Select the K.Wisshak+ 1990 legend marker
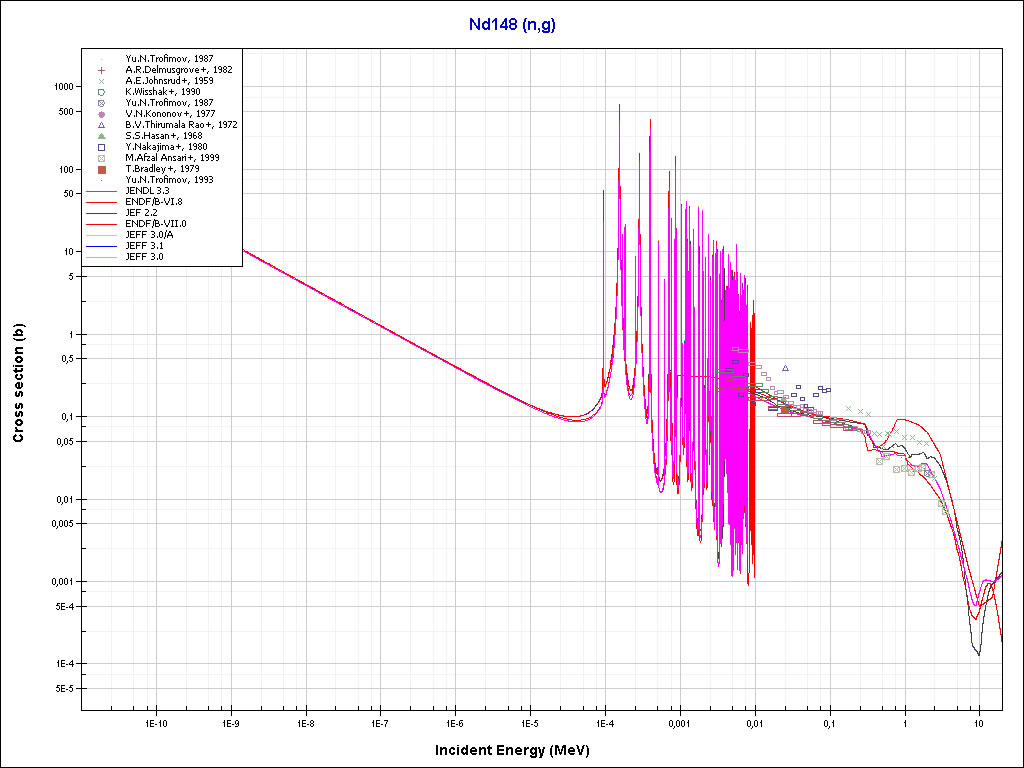The height and width of the screenshot is (768, 1024). point(101,92)
